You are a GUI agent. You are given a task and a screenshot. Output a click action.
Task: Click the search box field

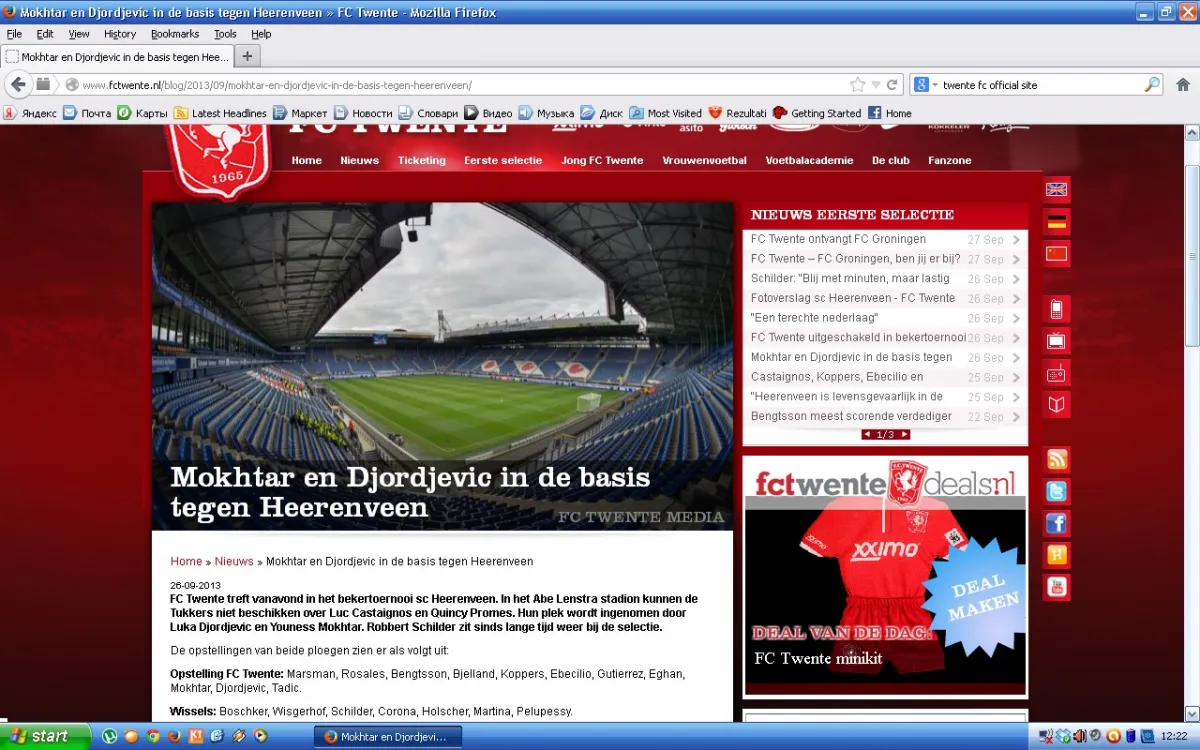pyautogui.click(x=1041, y=85)
